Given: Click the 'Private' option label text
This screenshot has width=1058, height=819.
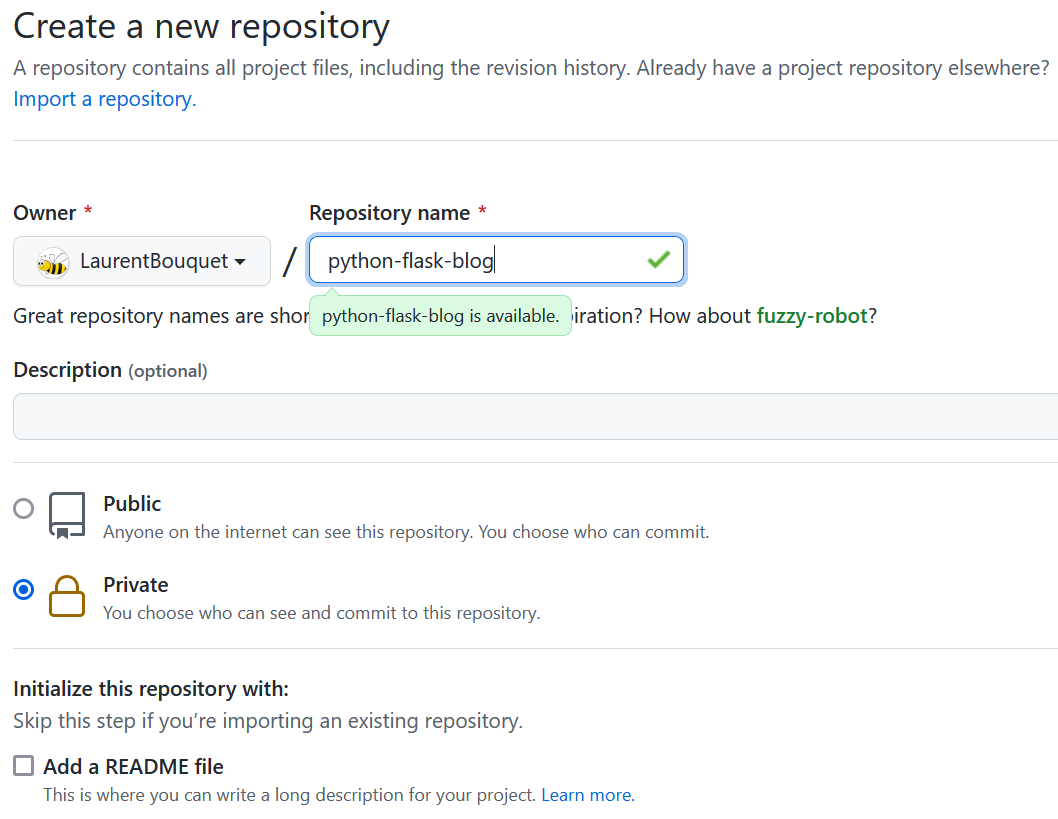Looking at the screenshot, I should tap(136, 585).
